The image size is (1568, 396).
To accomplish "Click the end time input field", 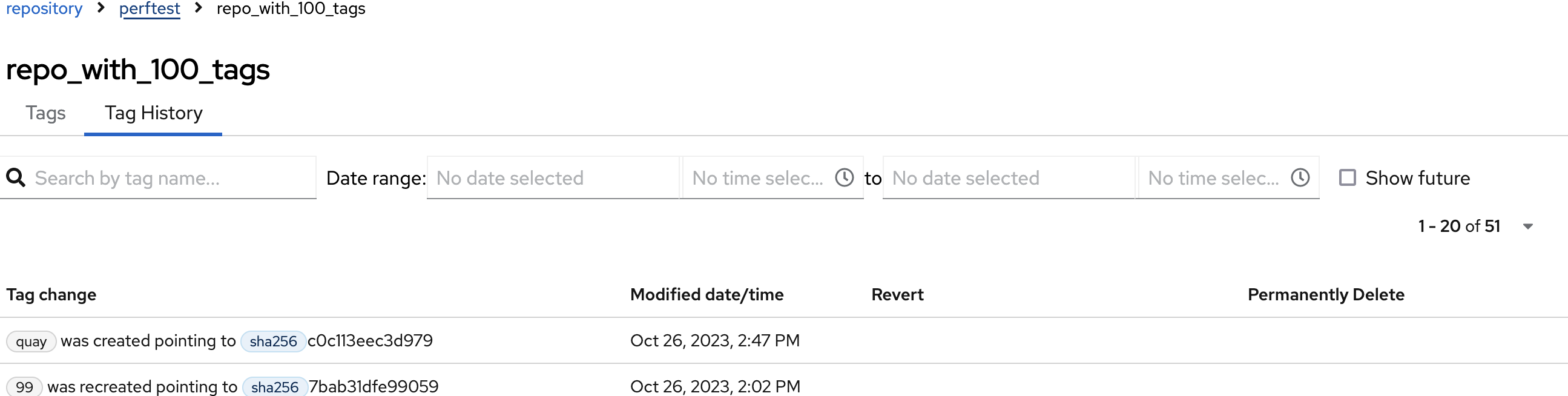I will pos(1213,178).
